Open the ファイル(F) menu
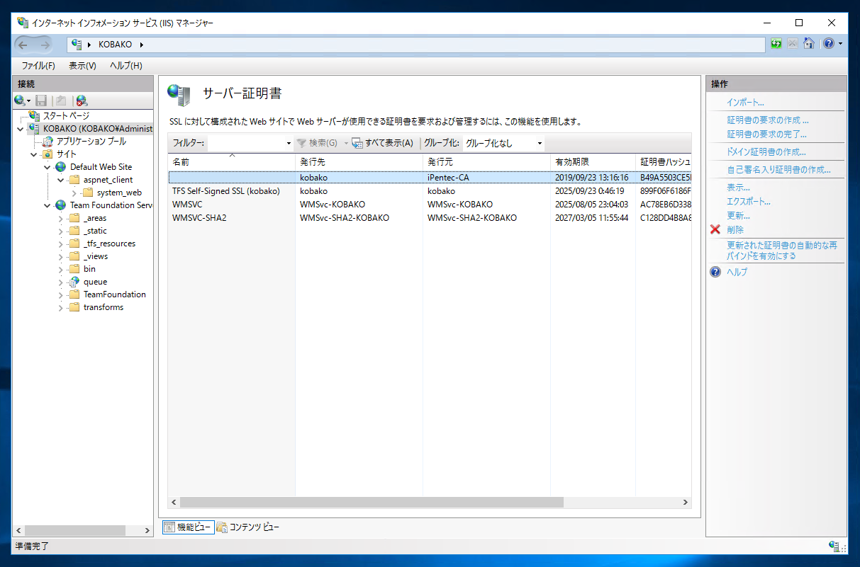The width and height of the screenshot is (860, 567). click(38, 66)
